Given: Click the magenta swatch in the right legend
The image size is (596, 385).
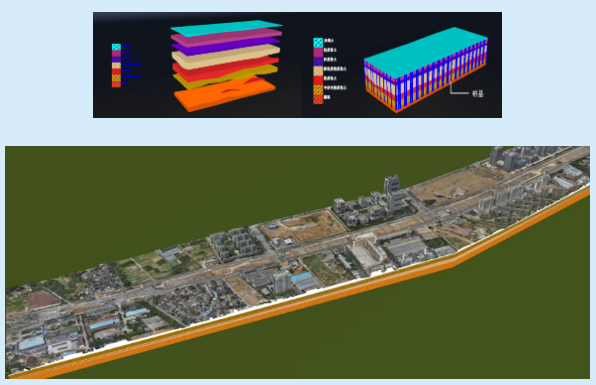Looking at the screenshot, I should [318, 52].
